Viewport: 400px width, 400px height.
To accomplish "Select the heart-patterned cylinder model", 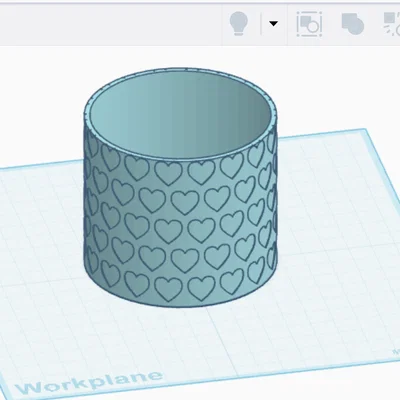I will point(180,188).
